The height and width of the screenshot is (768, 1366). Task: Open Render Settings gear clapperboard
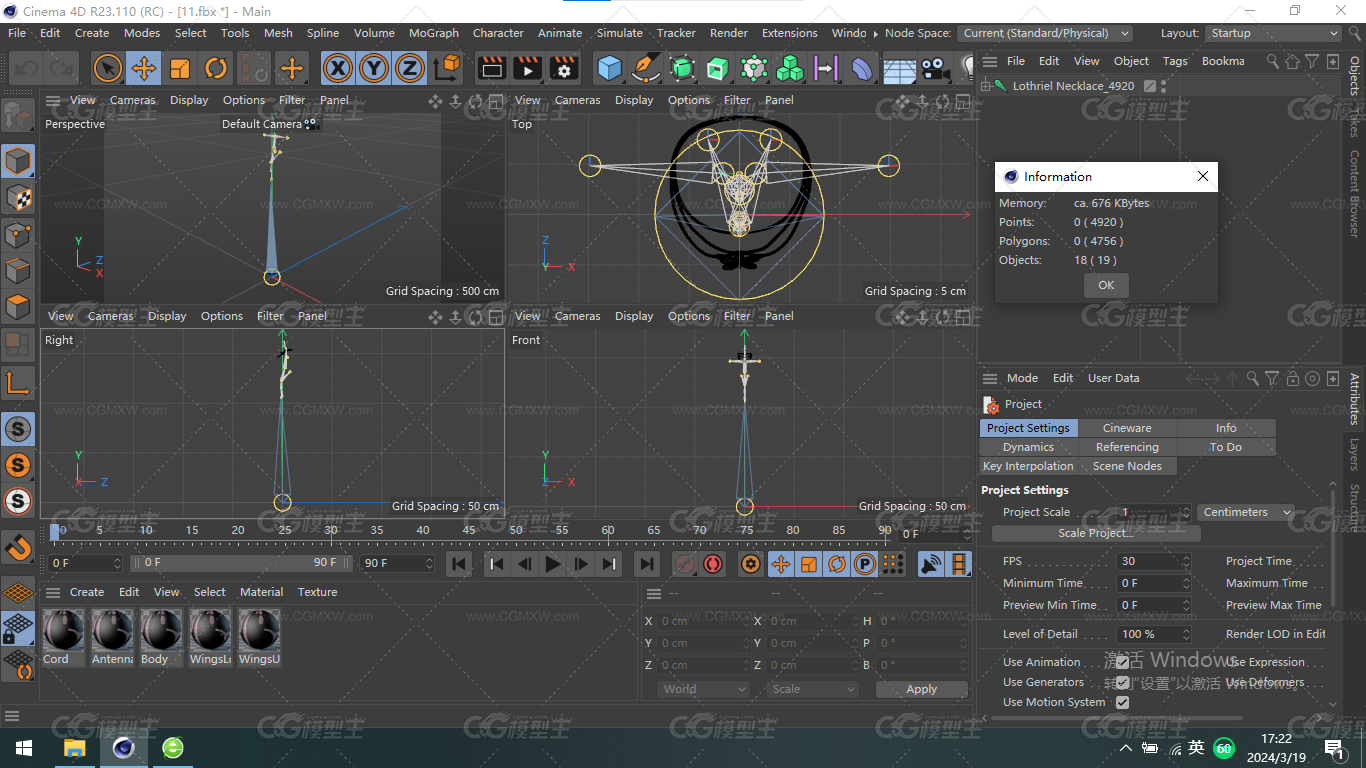coord(565,68)
